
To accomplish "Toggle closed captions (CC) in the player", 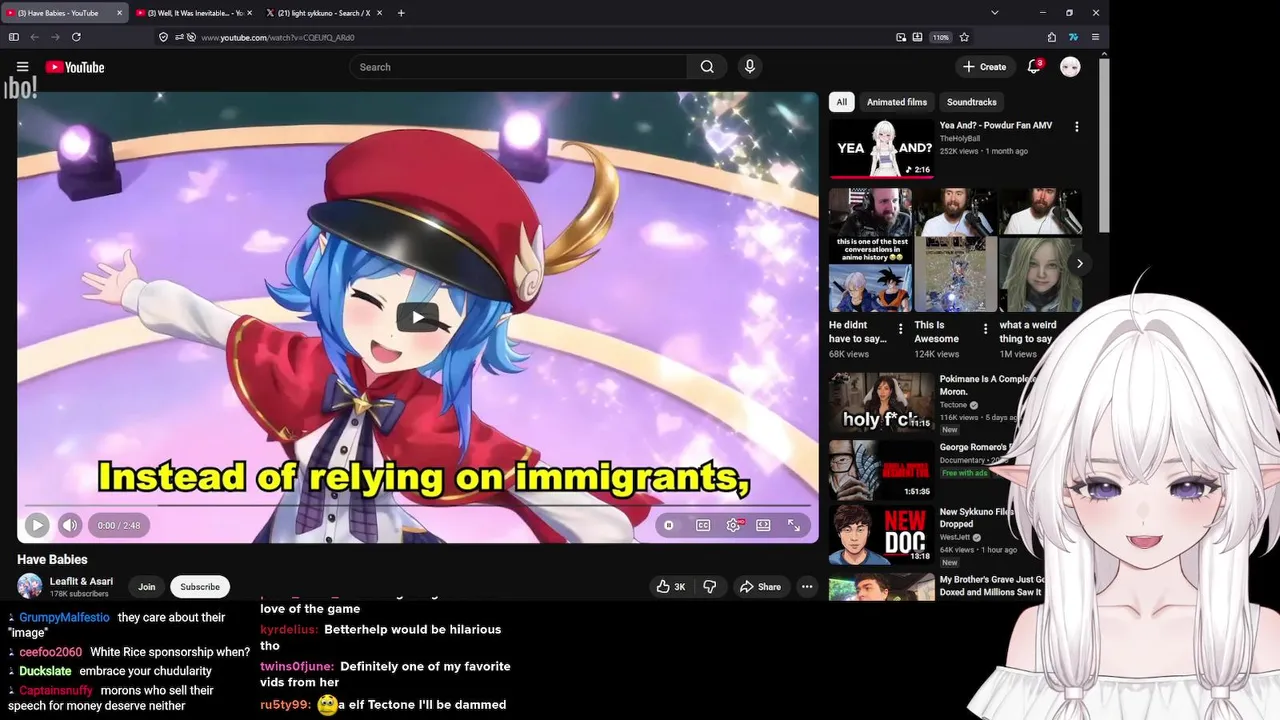I will (x=703, y=525).
